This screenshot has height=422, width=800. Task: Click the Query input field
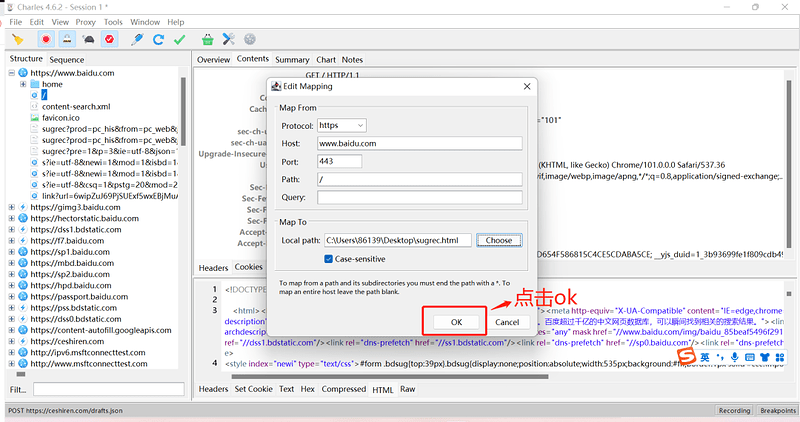(x=419, y=197)
